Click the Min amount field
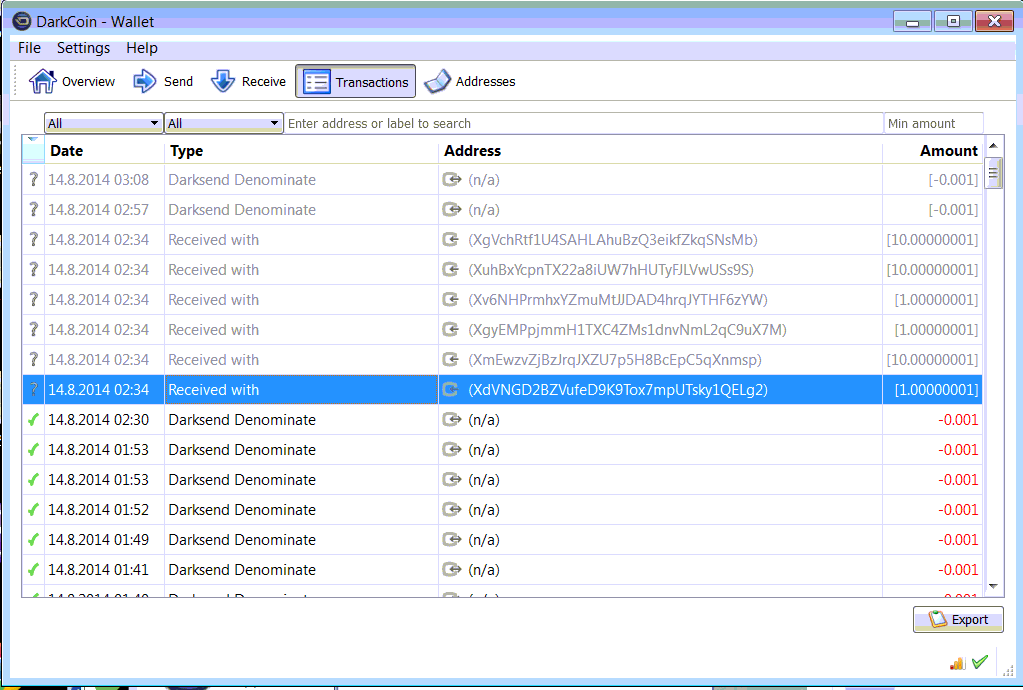Image resolution: width=1023 pixels, height=690 pixels. pos(934,123)
